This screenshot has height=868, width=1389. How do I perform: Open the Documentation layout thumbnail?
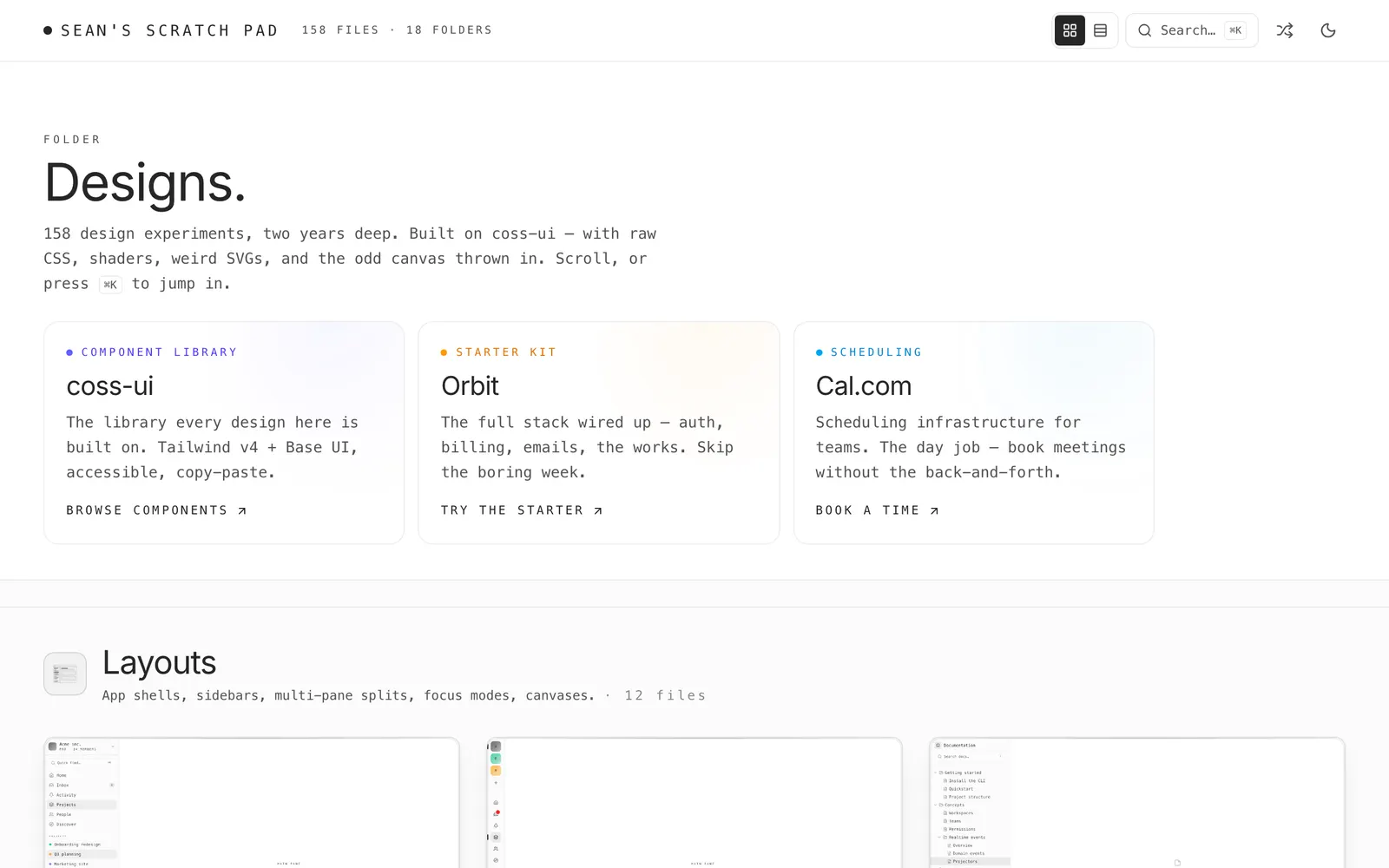(1137, 803)
